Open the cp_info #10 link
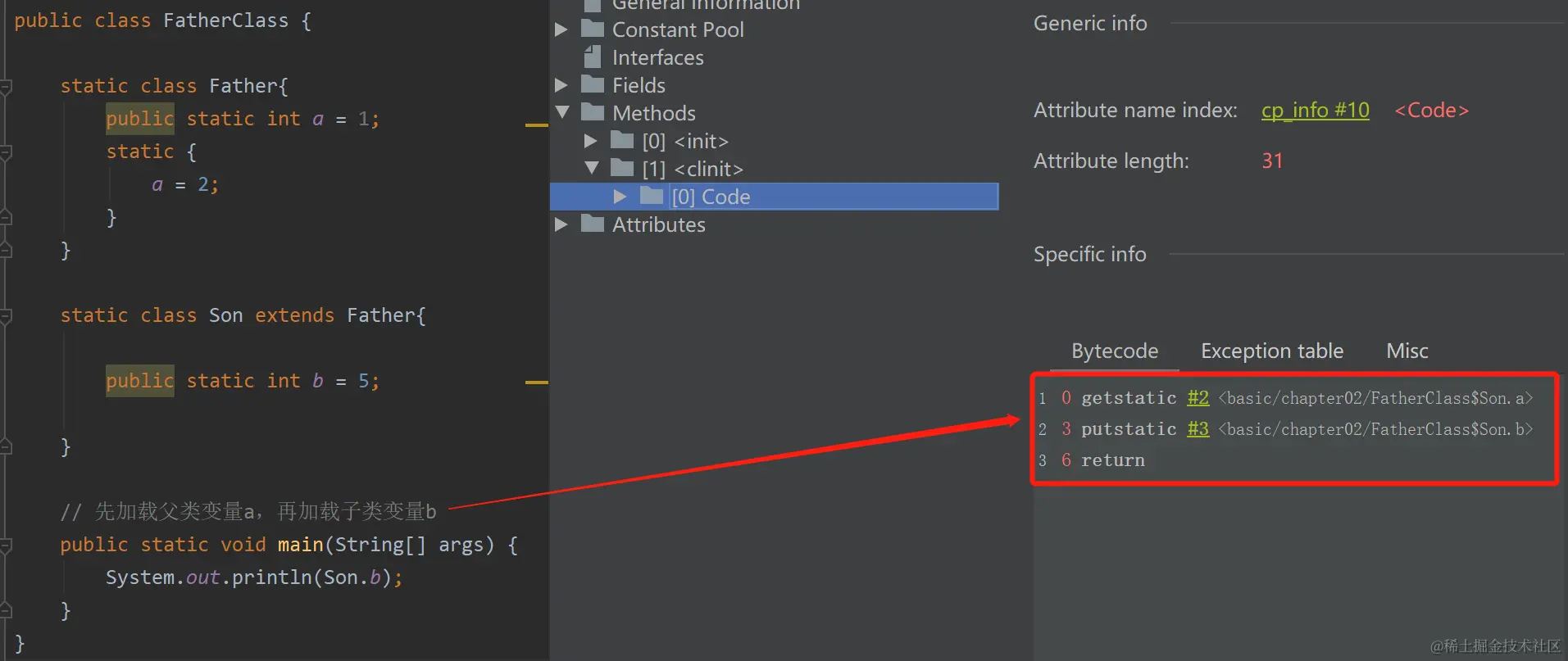The width and height of the screenshot is (1568, 661). (1315, 110)
